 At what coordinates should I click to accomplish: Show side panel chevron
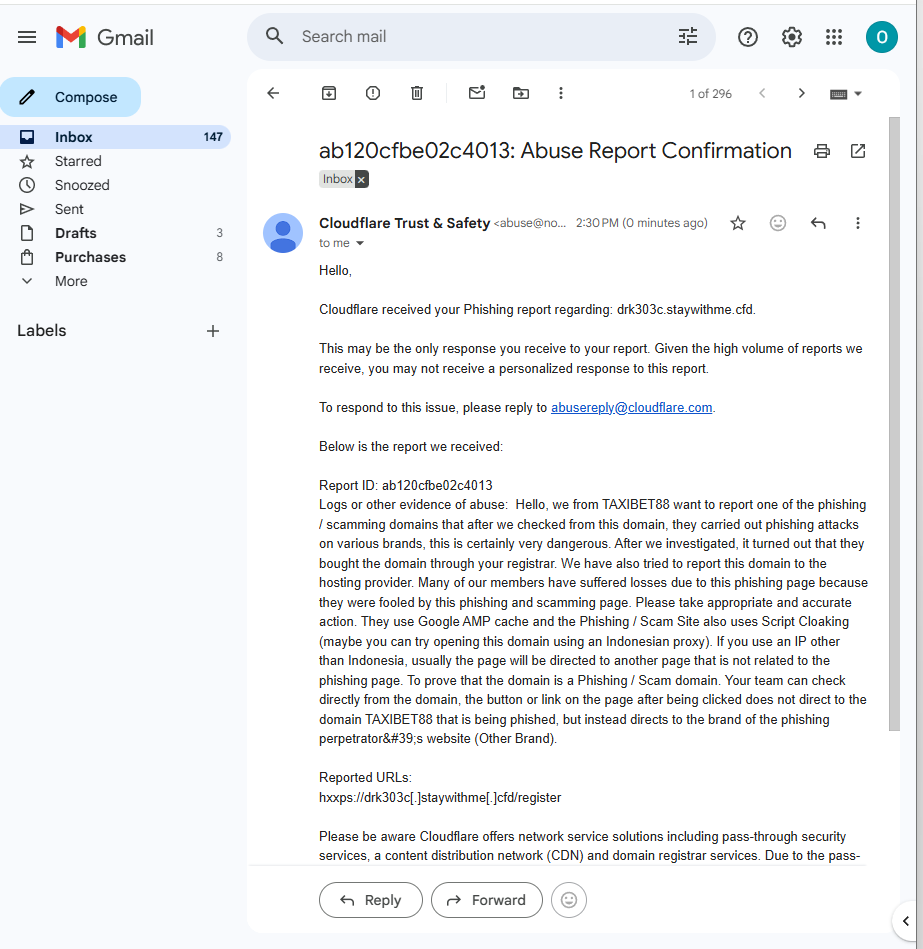[x=905, y=921]
